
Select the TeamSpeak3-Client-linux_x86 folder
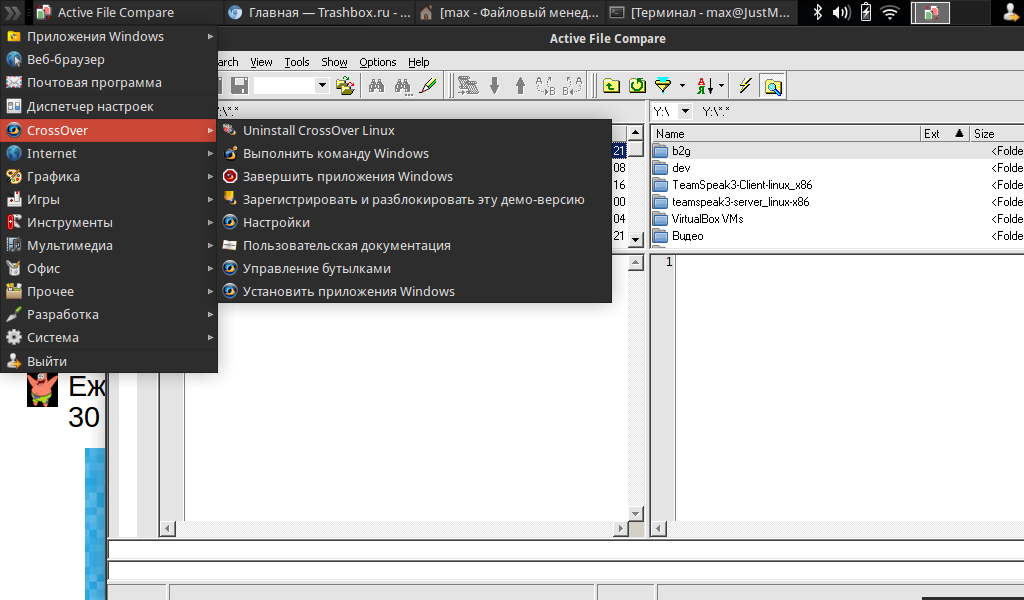(x=838, y=185)
